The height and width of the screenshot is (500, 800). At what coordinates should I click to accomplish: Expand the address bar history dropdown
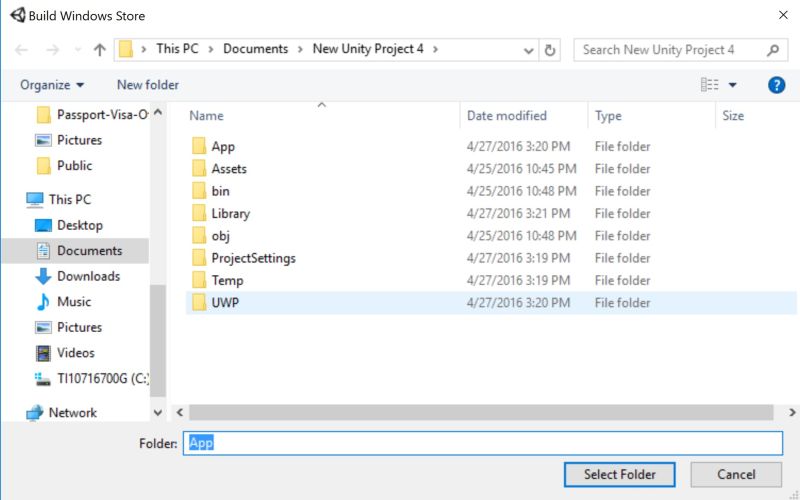click(x=529, y=50)
